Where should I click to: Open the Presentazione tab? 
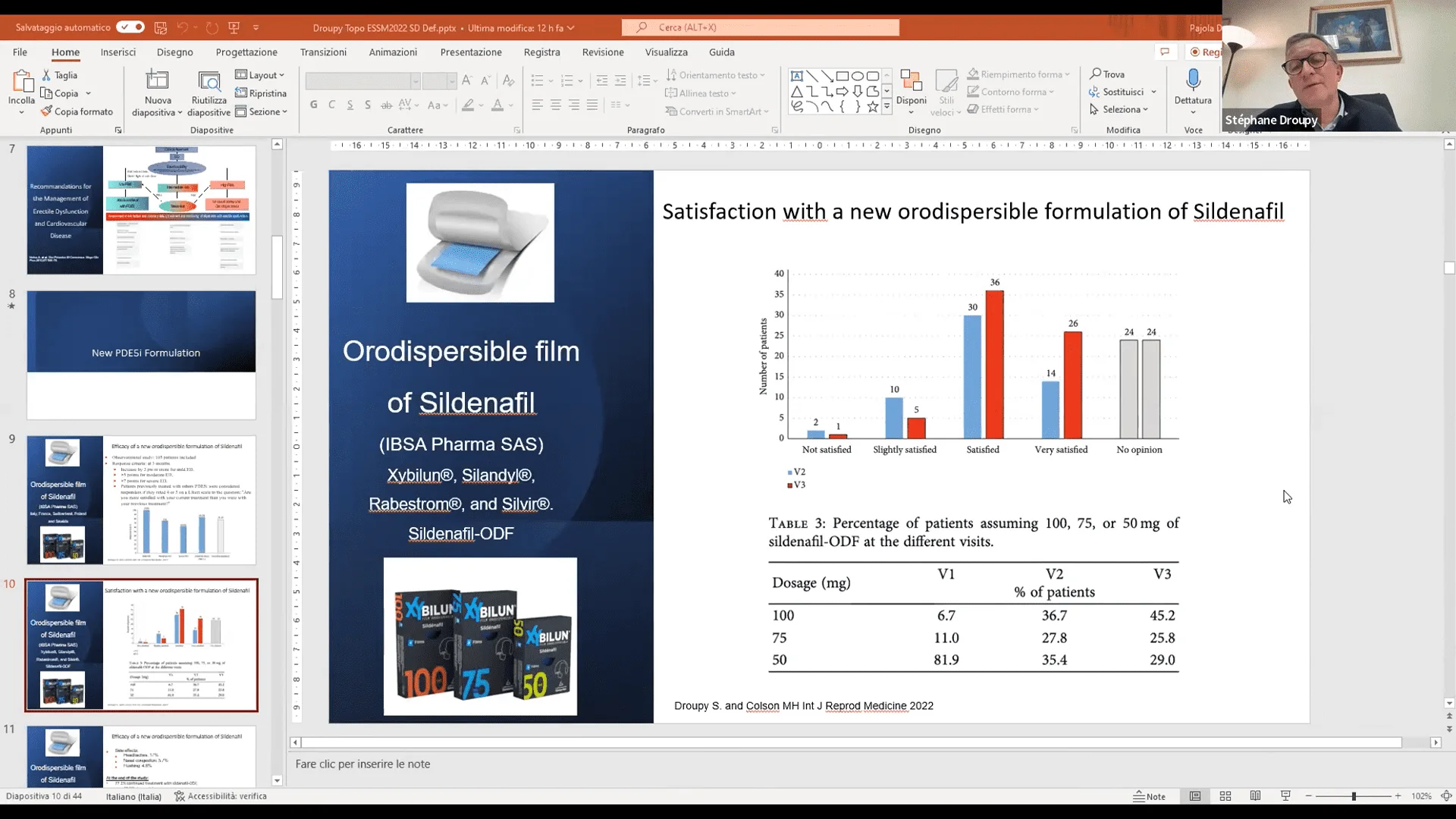click(471, 52)
